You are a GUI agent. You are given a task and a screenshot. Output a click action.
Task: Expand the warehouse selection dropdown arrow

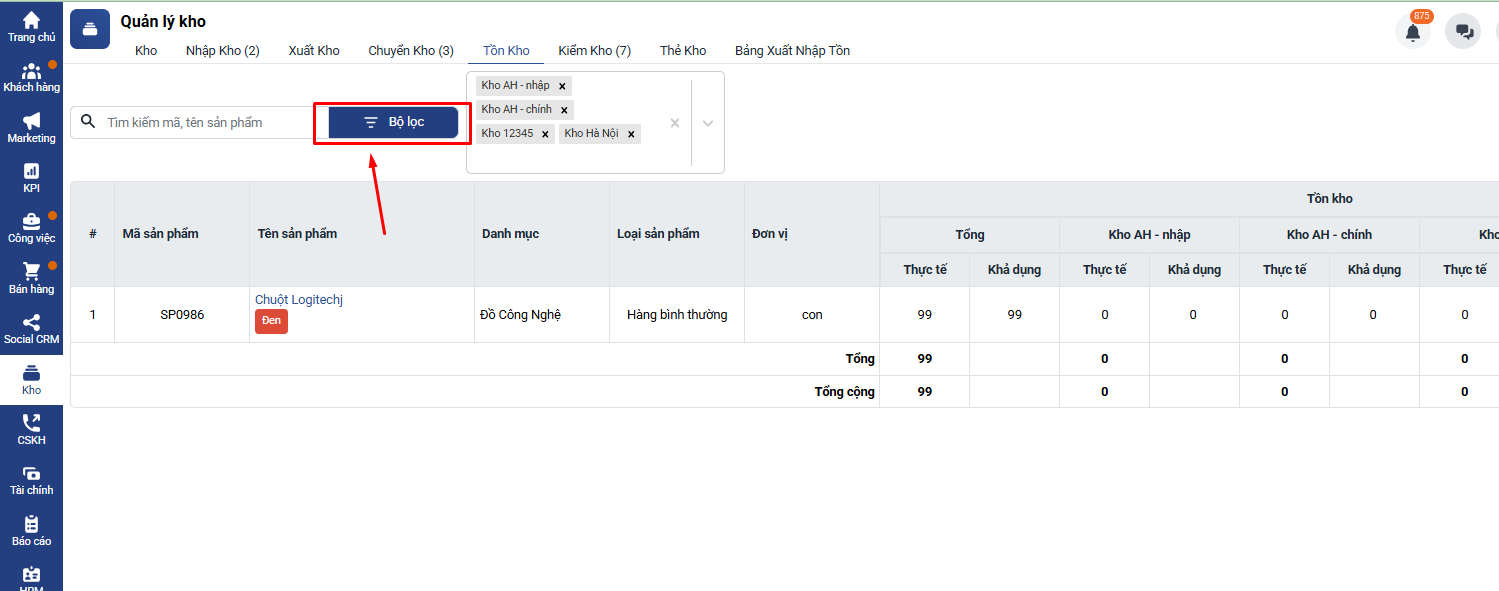708,123
